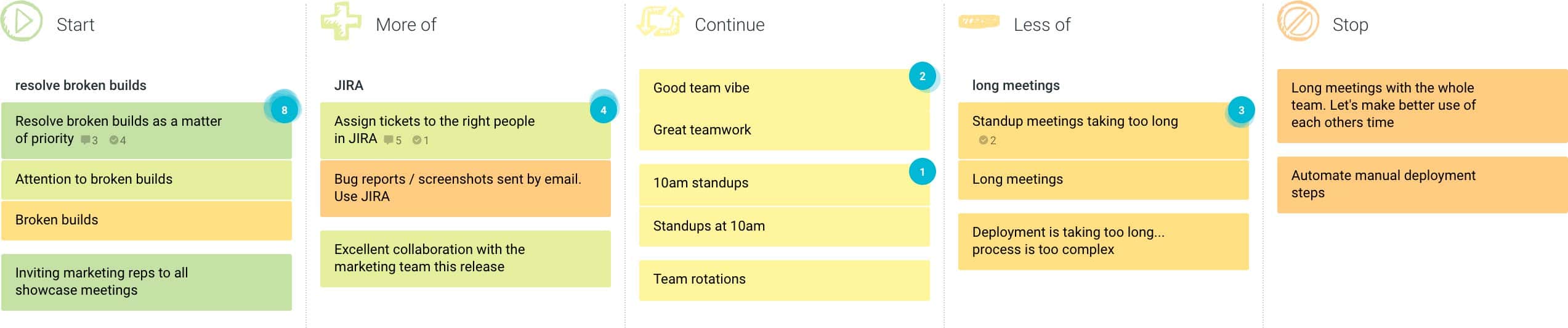Click the 1 vote badge on 10am standups
This screenshot has height=328, width=1568.
tap(922, 172)
